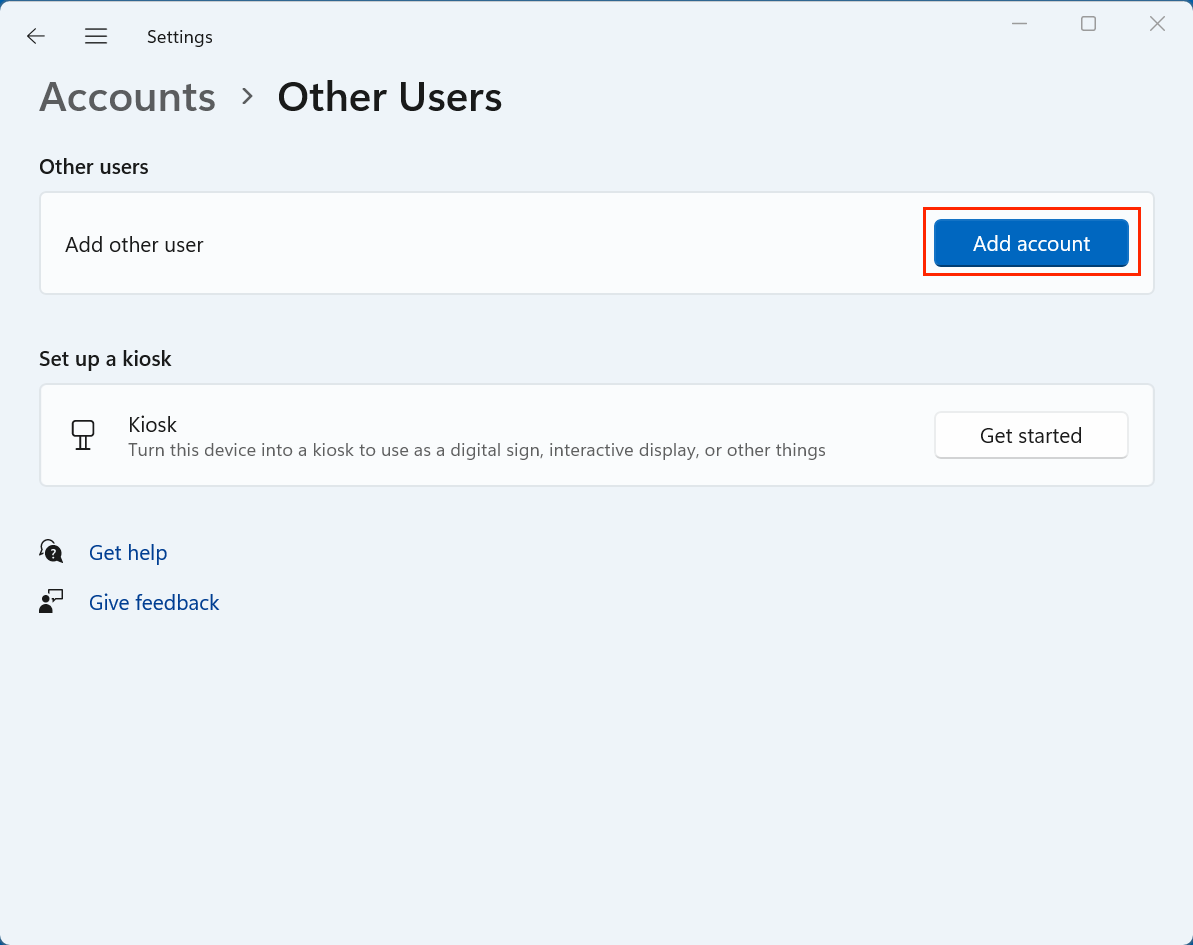Click the Settings title in the title bar
Image resolution: width=1193 pixels, height=945 pixels.
click(180, 37)
